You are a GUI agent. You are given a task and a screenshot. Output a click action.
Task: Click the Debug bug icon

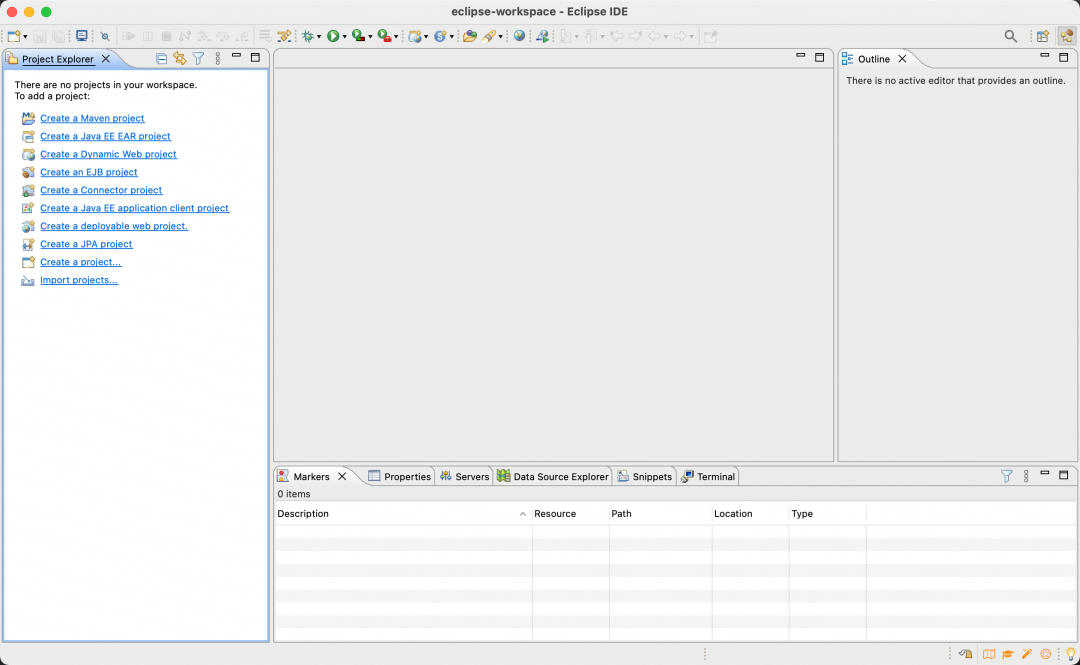(308, 36)
